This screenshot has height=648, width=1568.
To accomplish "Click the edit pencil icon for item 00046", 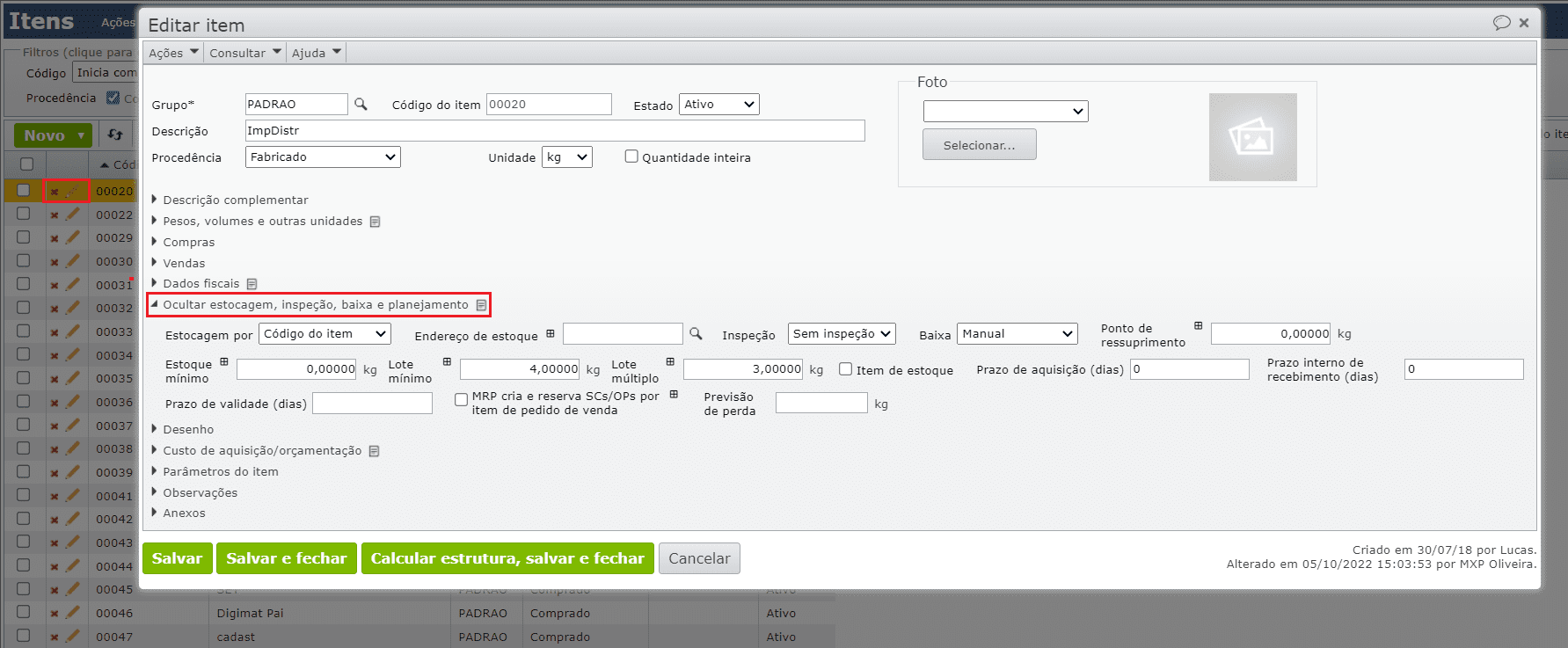I will tap(73, 612).
